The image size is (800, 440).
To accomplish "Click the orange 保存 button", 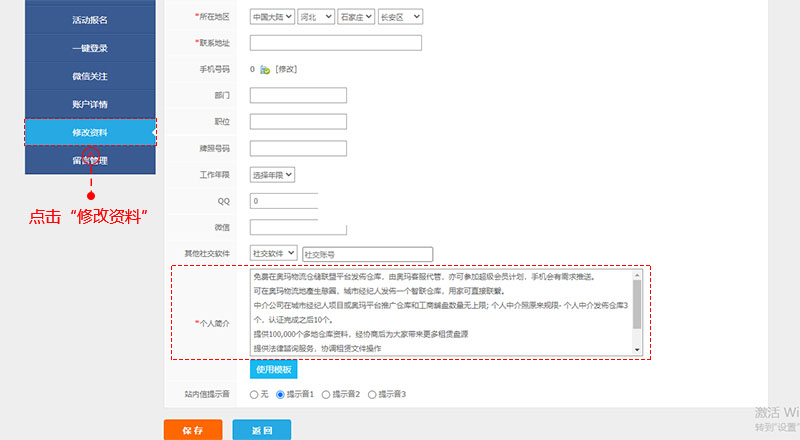I will point(193,430).
